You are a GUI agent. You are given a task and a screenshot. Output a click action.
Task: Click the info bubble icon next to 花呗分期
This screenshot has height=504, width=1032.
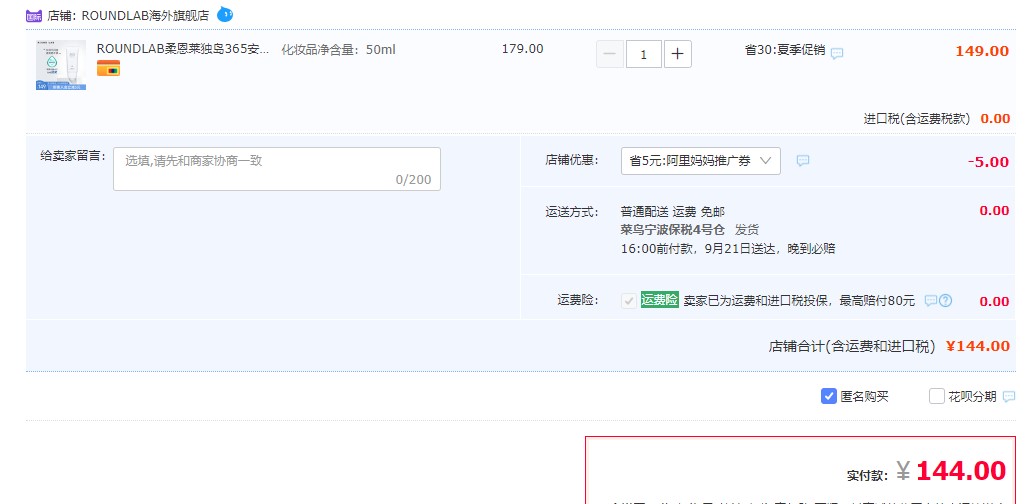click(x=1008, y=397)
